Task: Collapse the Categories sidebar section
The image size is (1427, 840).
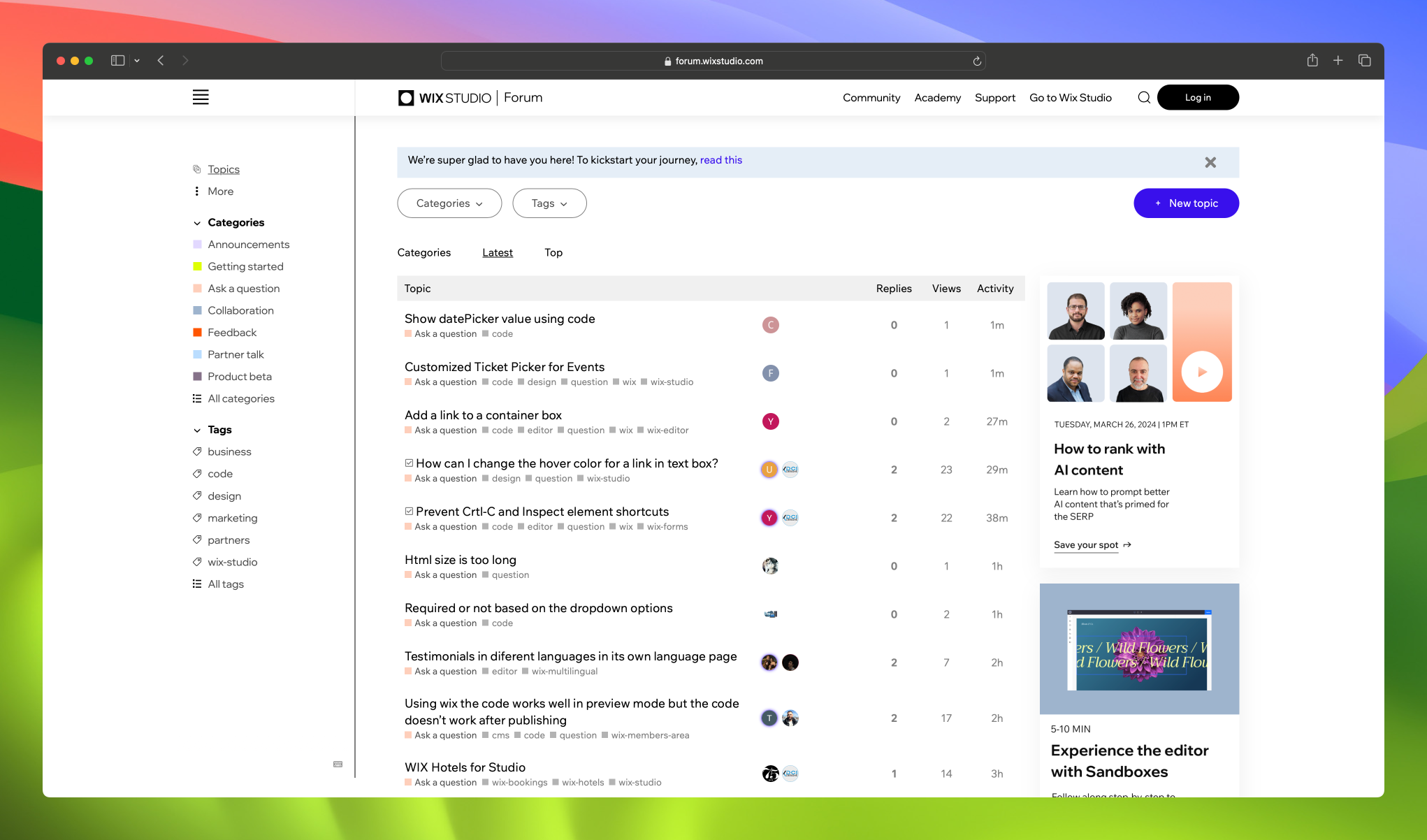Action: click(197, 223)
